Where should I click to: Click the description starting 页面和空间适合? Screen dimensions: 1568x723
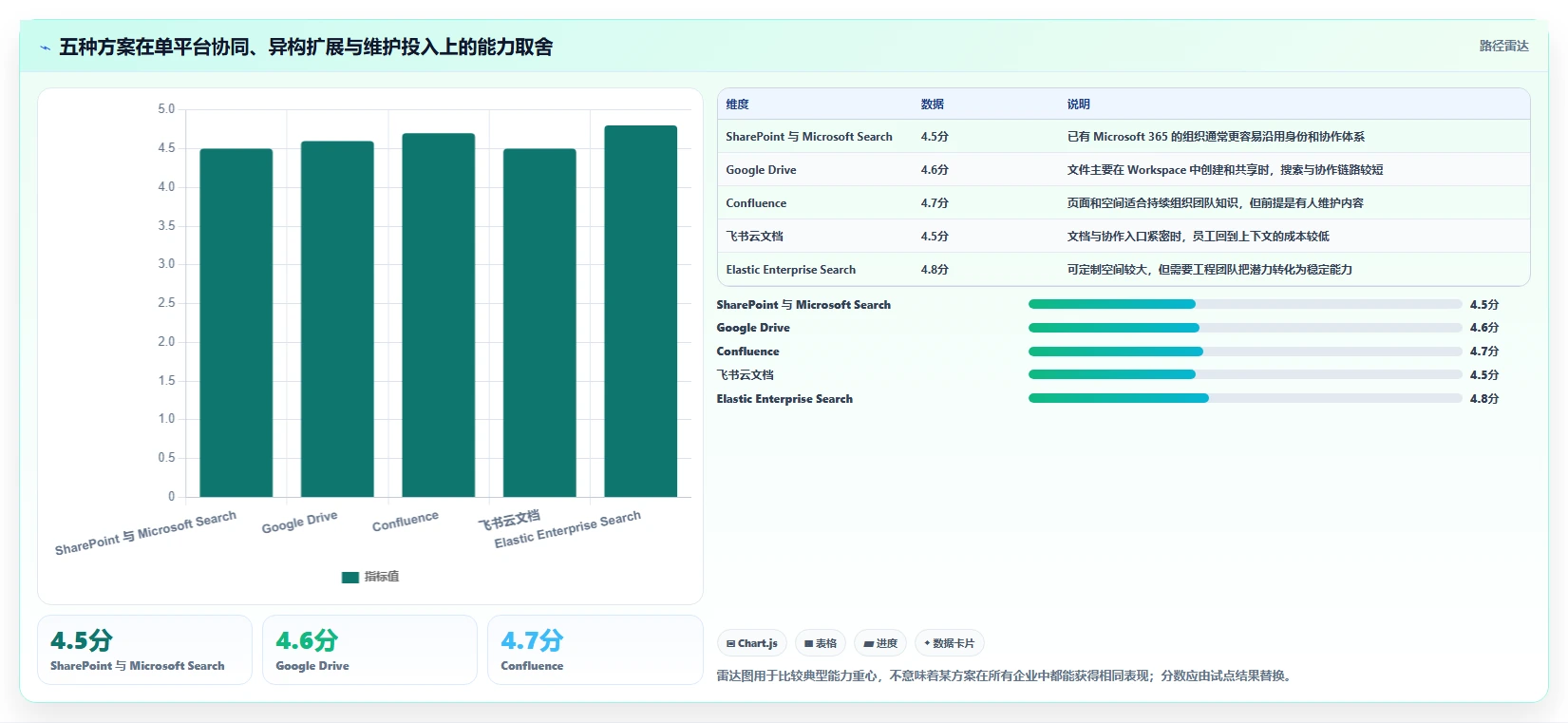tap(1216, 203)
